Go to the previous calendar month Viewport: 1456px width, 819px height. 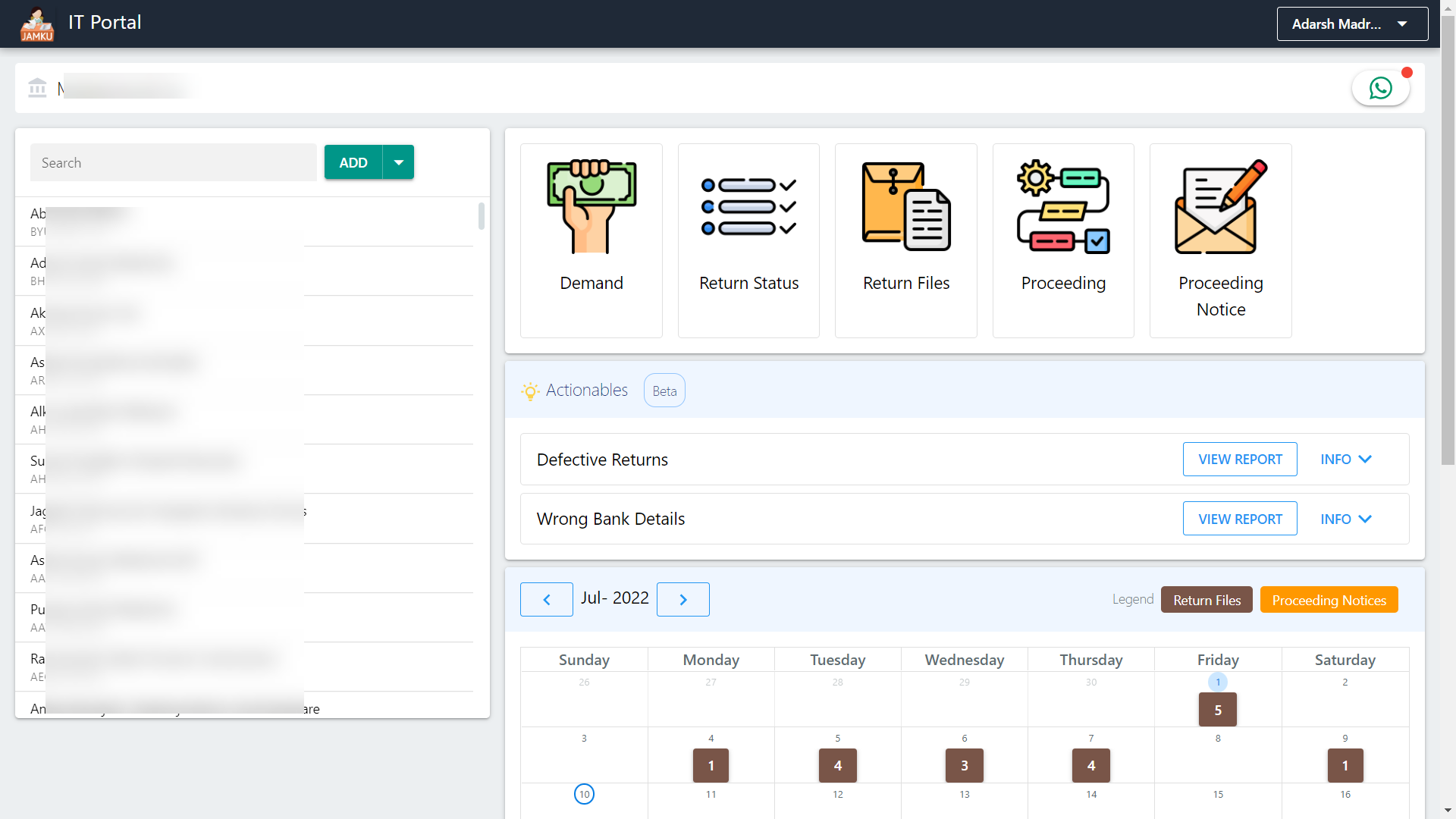tap(546, 599)
